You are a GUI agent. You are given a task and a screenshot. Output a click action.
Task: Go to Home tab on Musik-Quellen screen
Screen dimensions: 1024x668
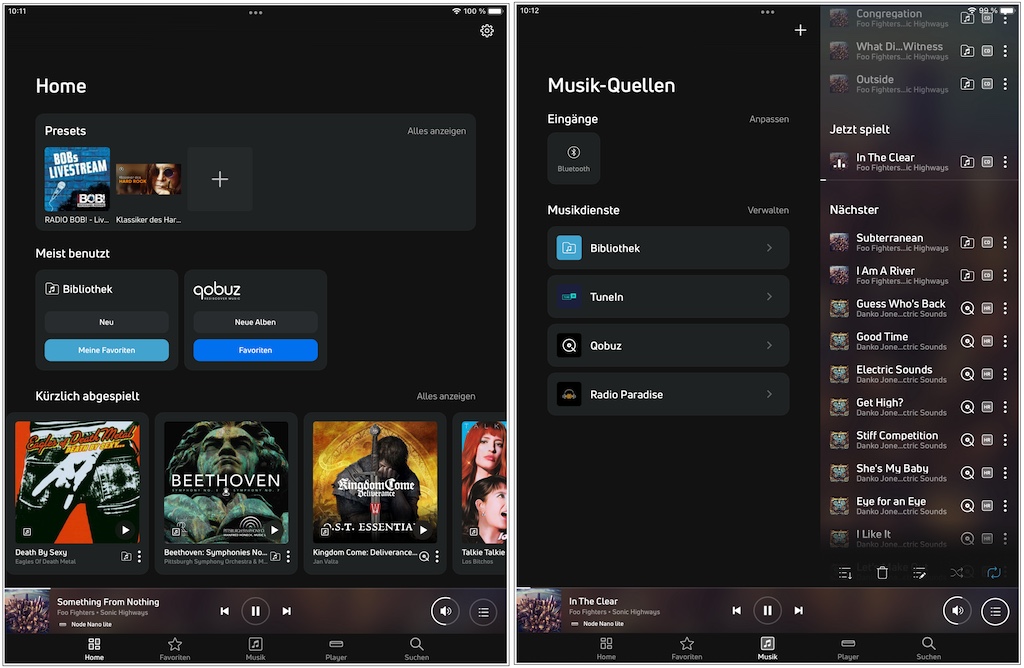coord(606,648)
